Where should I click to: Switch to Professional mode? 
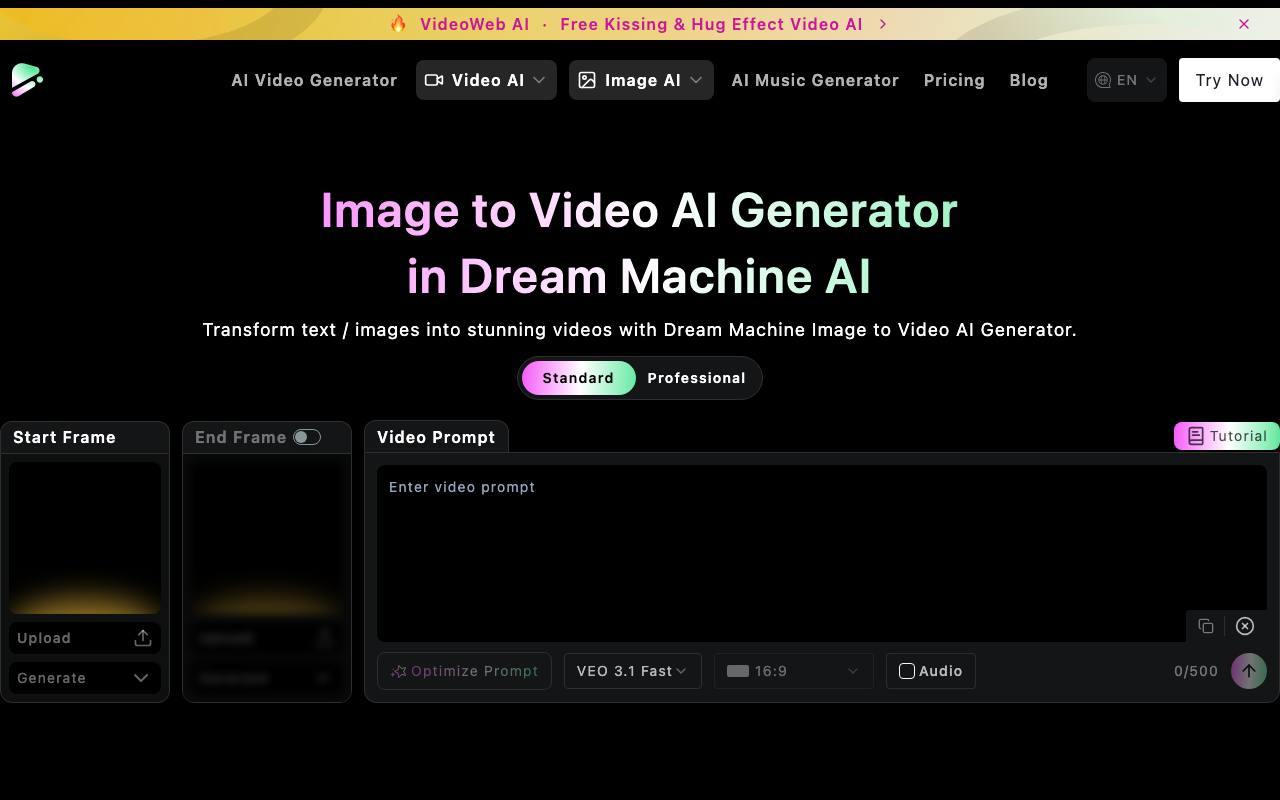(696, 378)
